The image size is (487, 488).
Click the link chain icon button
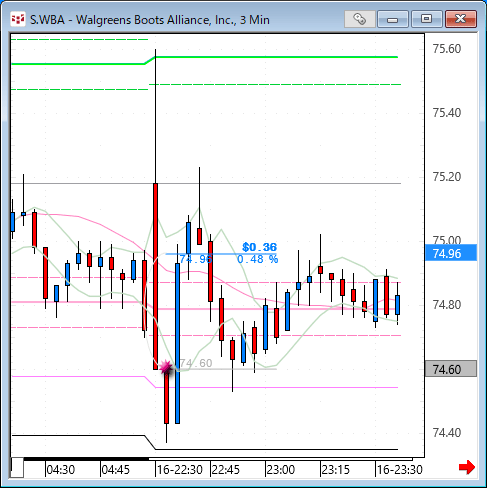click(360, 19)
